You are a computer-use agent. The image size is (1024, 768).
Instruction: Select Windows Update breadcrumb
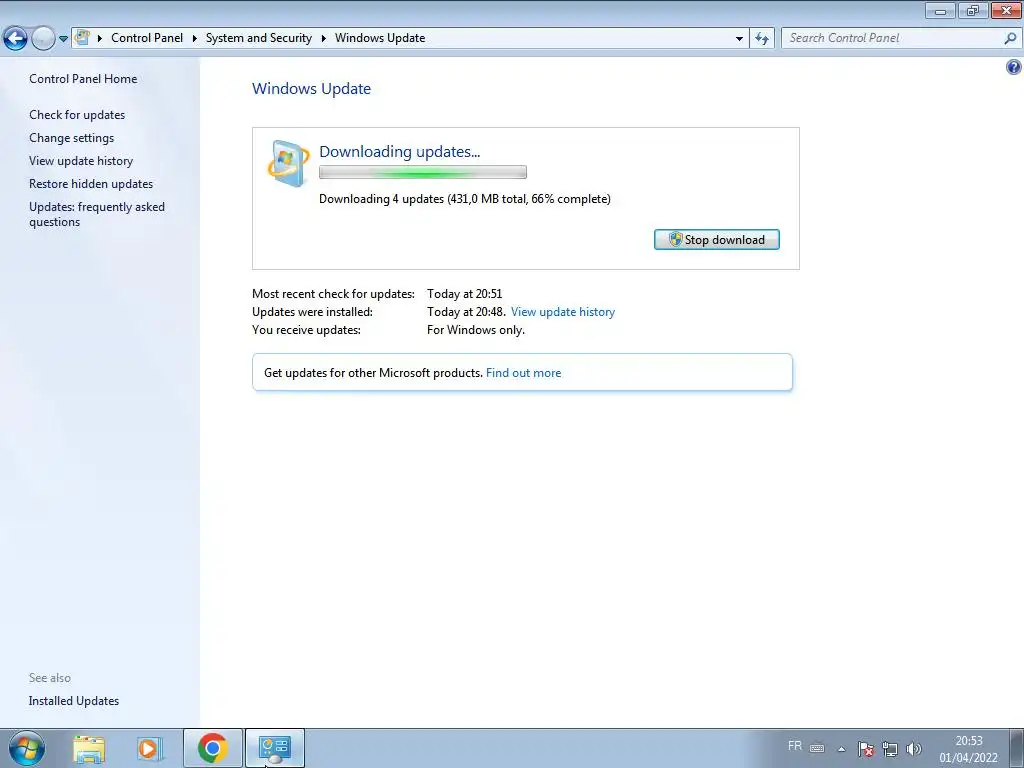[x=380, y=38]
